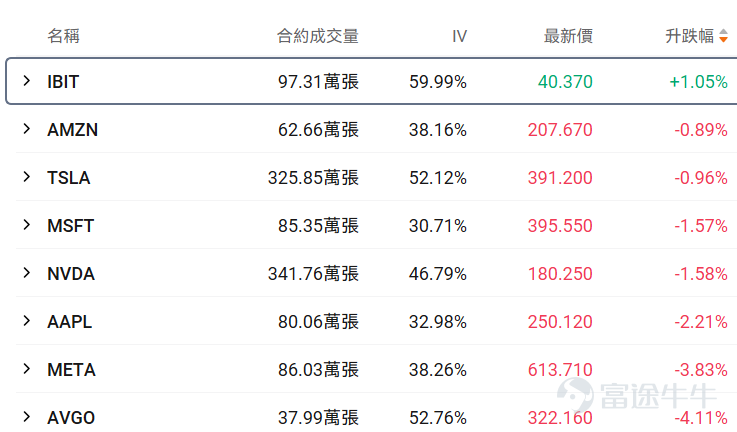The width and height of the screenshot is (737, 432).
Task: Expand the MSFT row chevron
Action: (27, 225)
